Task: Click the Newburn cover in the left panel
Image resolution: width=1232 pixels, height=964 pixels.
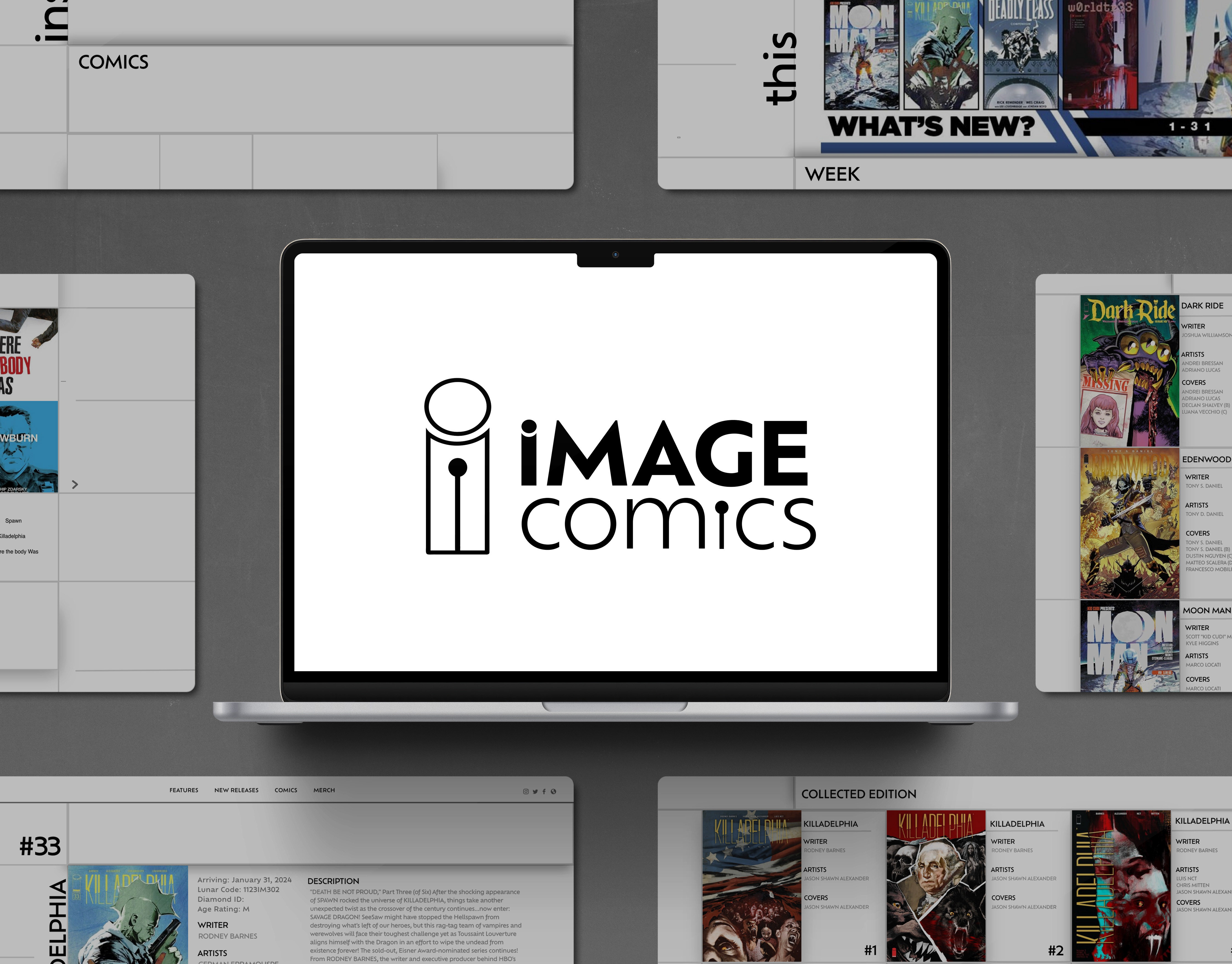Action: 29,446
